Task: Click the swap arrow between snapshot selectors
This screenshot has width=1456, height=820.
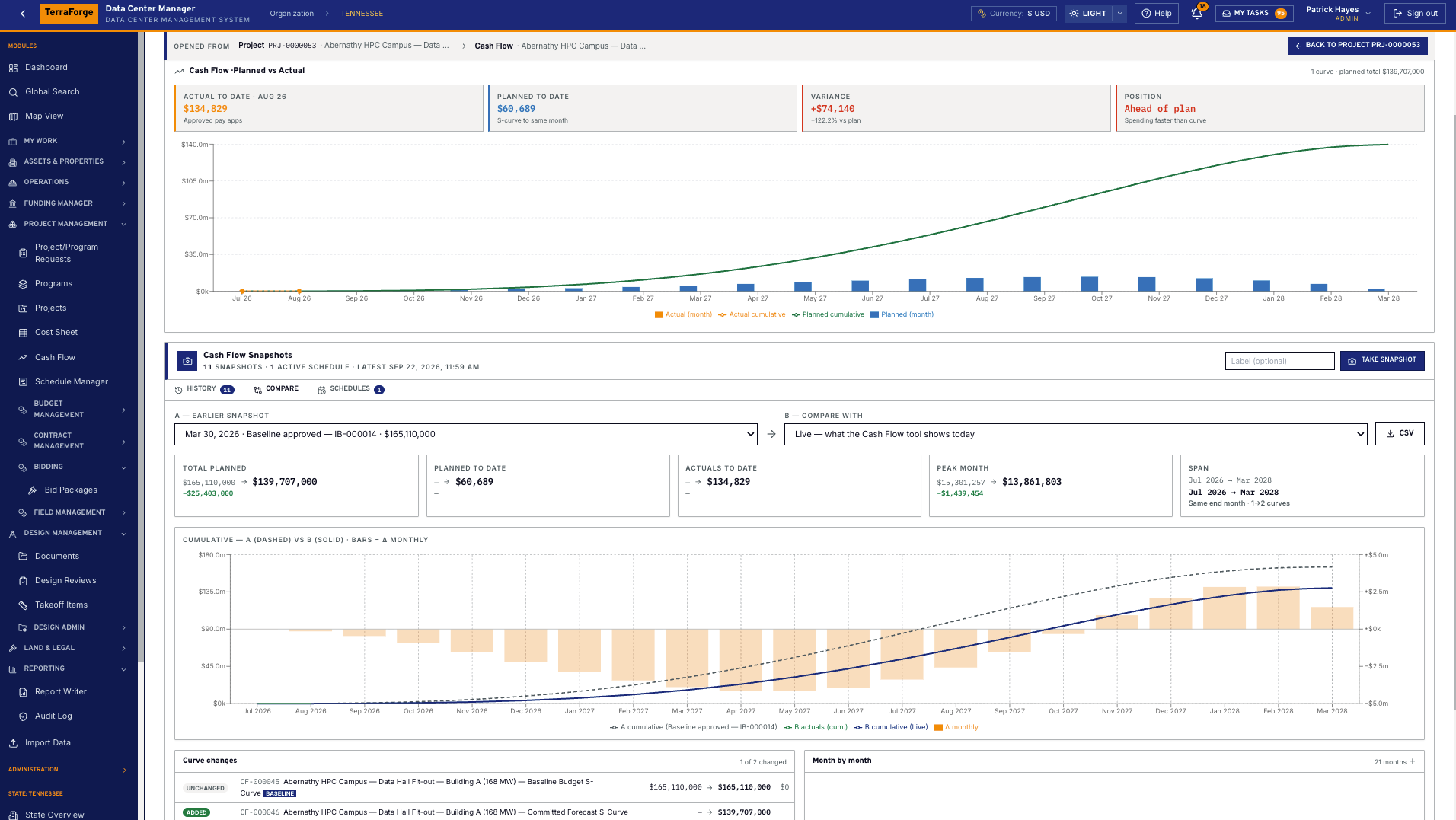Action: click(x=771, y=434)
